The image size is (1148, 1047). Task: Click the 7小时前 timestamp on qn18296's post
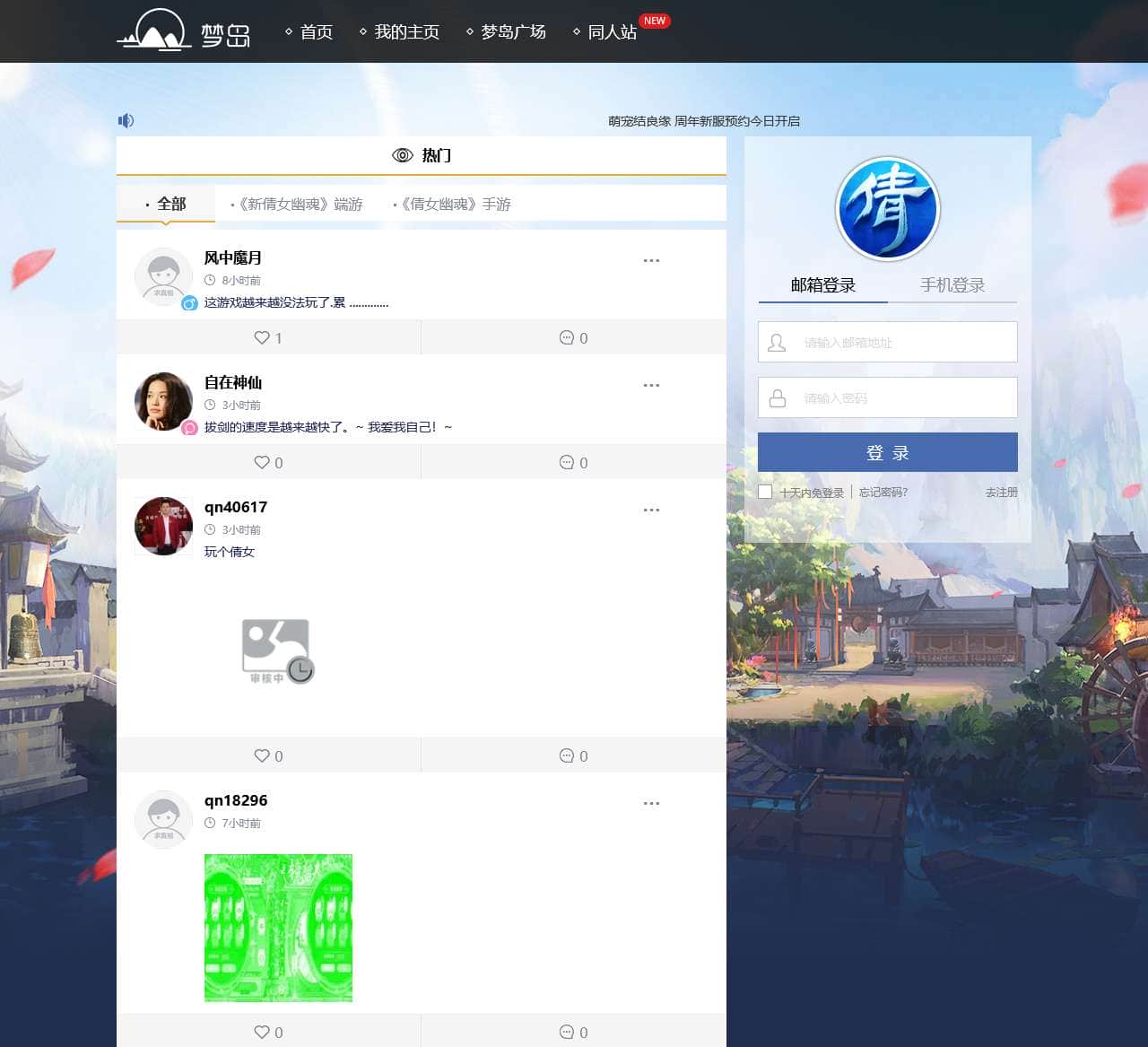pos(241,824)
